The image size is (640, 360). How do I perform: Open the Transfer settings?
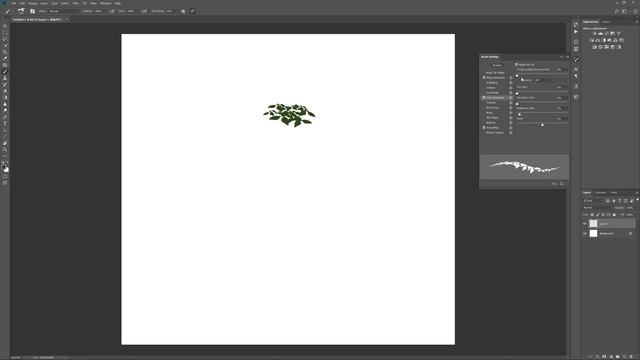coord(491,102)
